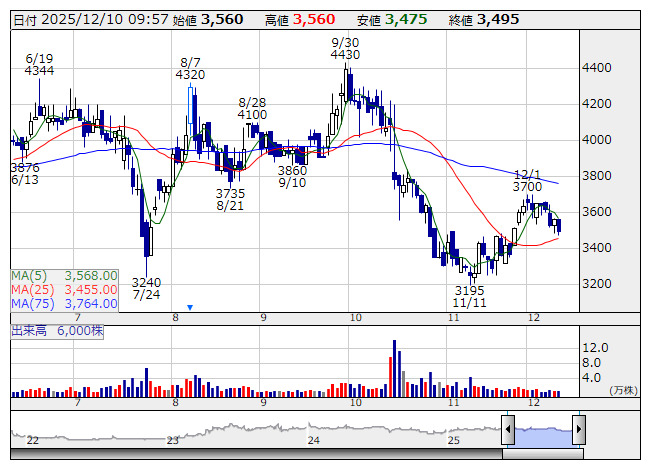Click the 終値 3,495 closing price

484,20
